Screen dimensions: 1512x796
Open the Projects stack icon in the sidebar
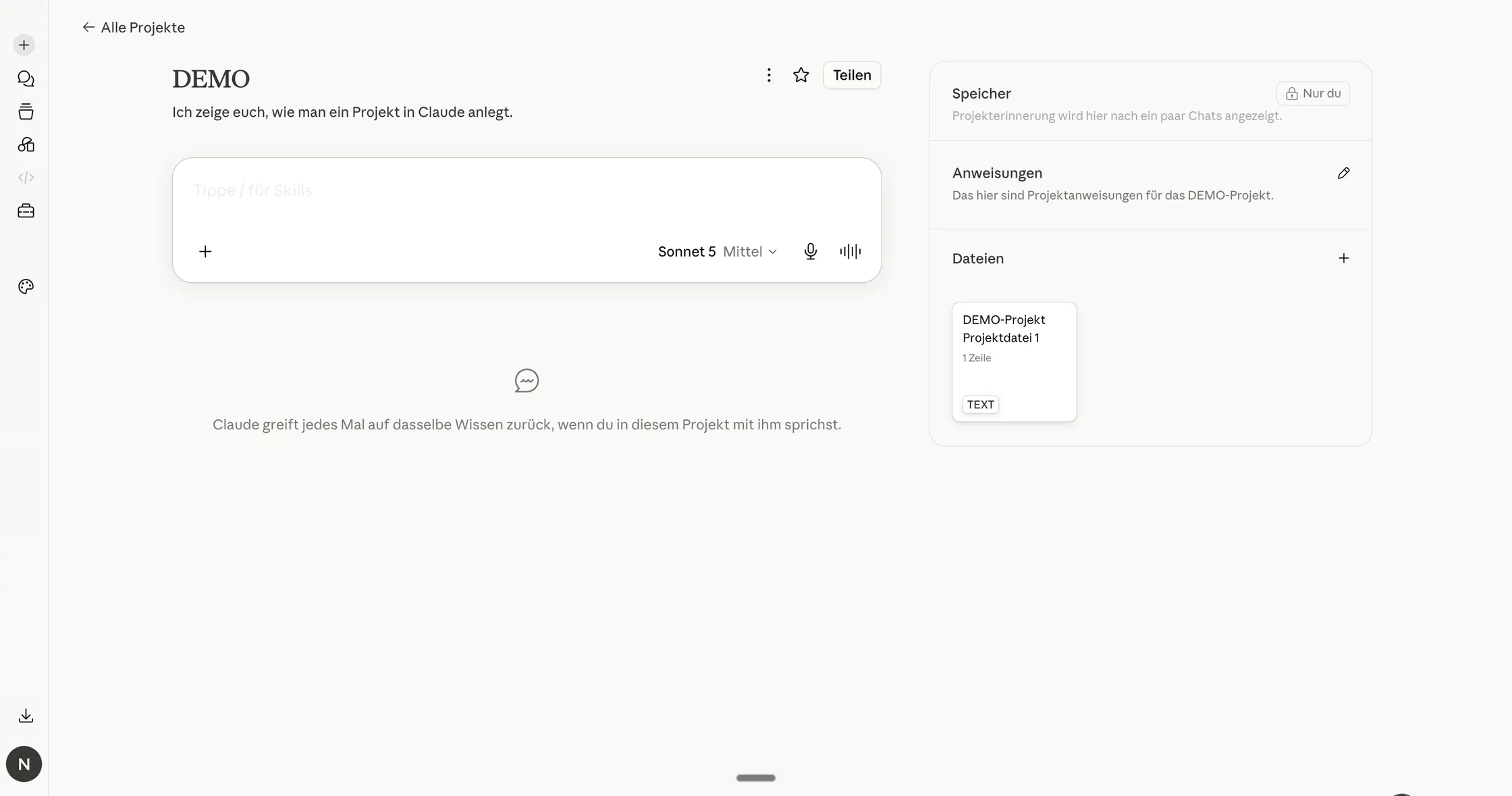(x=26, y=111)
